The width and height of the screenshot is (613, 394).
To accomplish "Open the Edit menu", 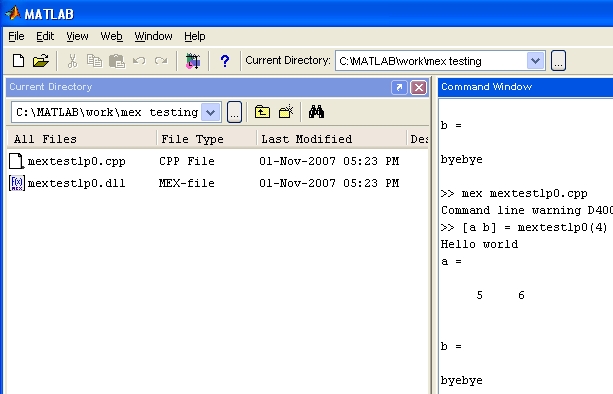I will pyautogui.click(x=45, y=36).
